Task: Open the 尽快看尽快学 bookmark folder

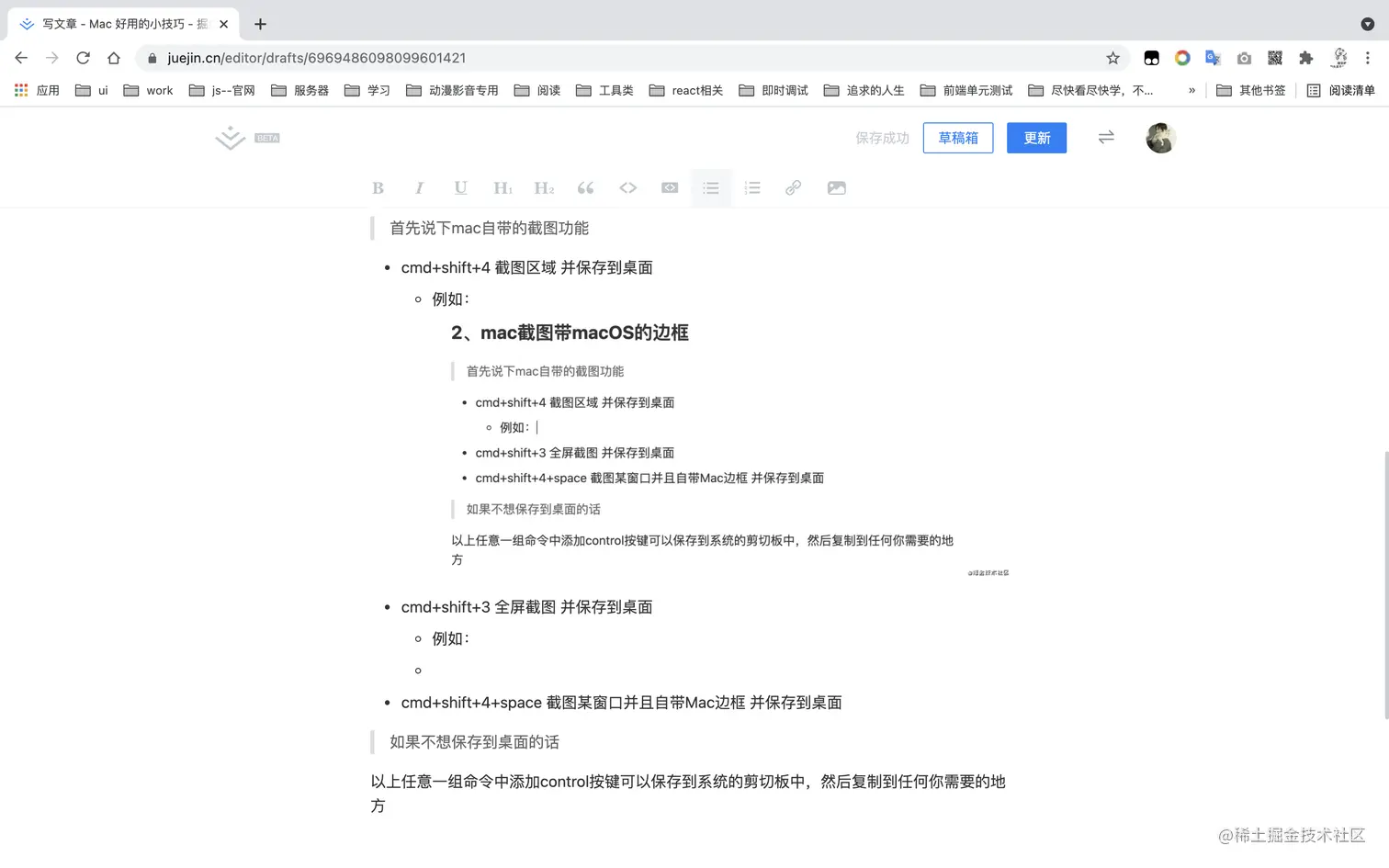Action: (x=1090, y=90)
